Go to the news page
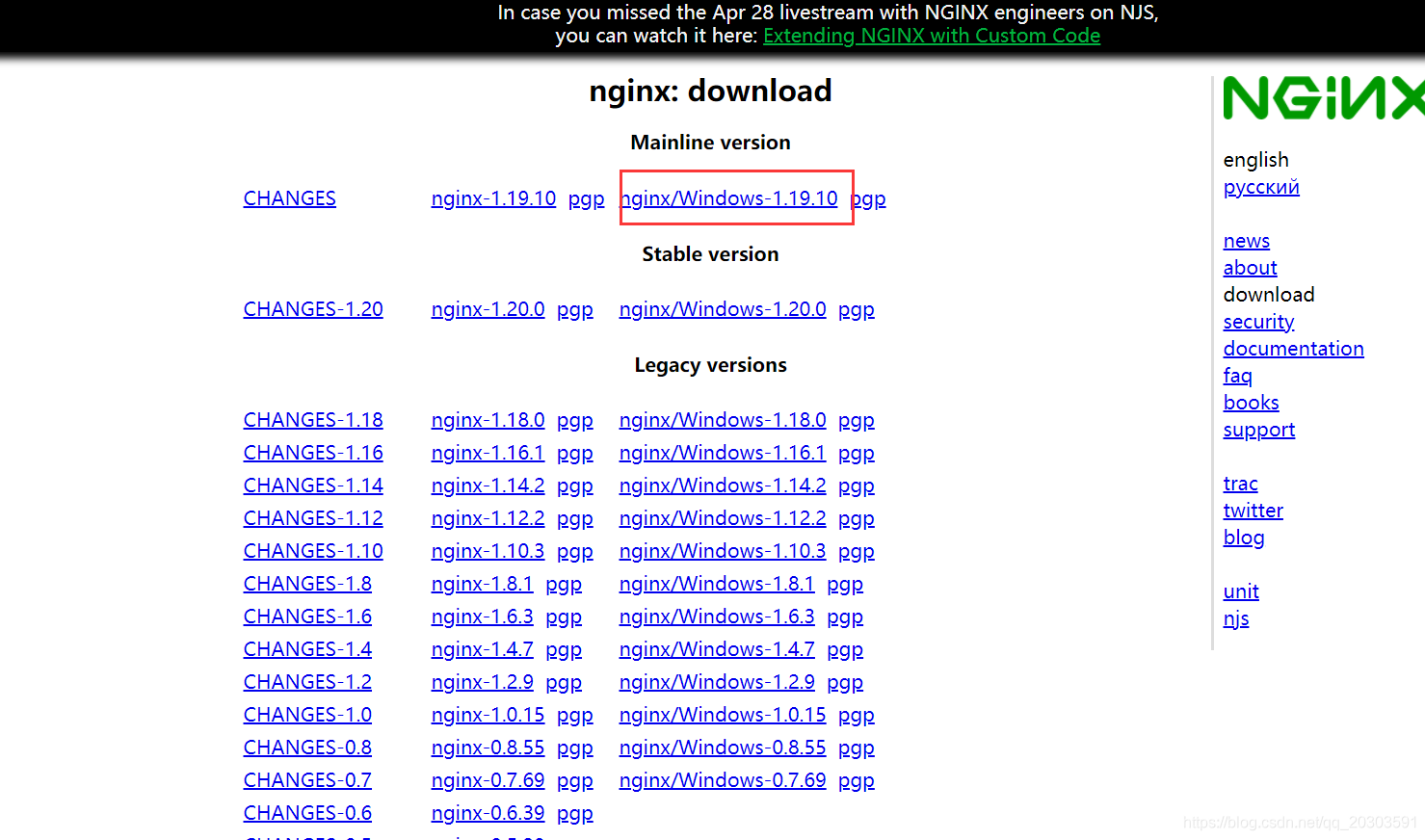Image resolution: width=1425 pixels, height=840 pixels. (1247, 241)
